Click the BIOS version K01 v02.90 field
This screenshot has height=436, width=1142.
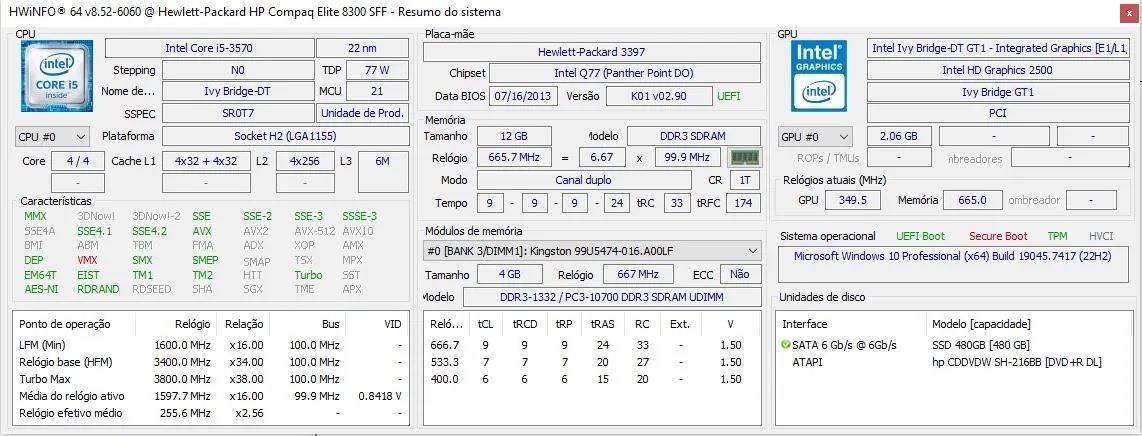659,96
